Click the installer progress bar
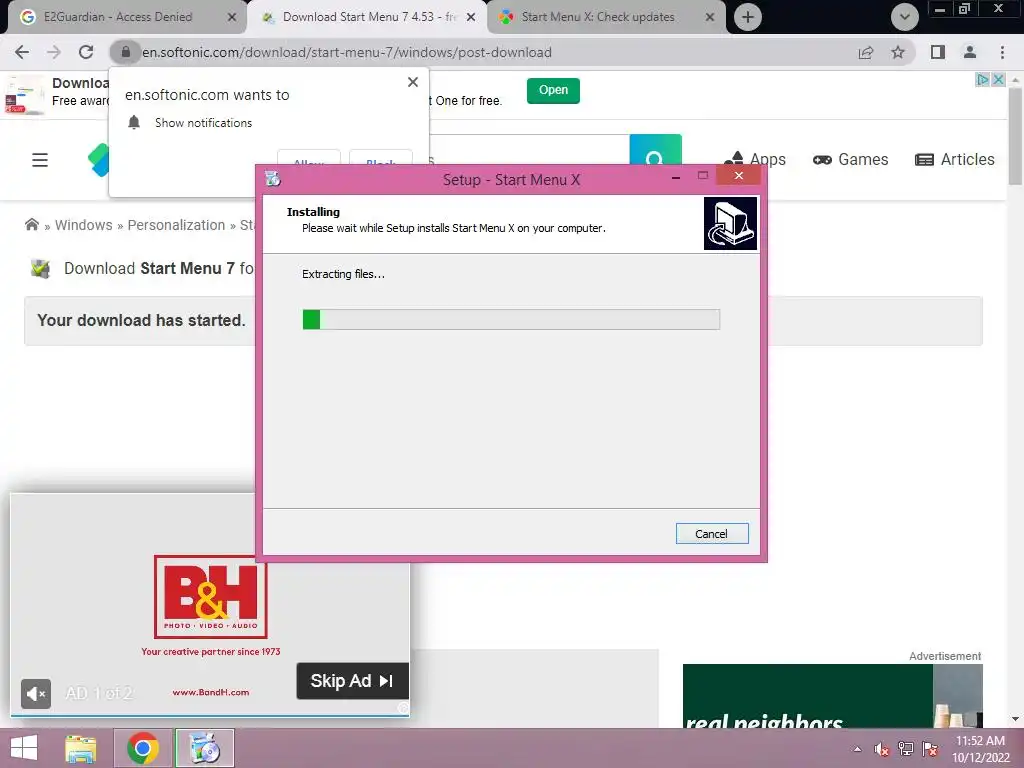Screen dimensions: 1024x768 (x=511, y=319)
